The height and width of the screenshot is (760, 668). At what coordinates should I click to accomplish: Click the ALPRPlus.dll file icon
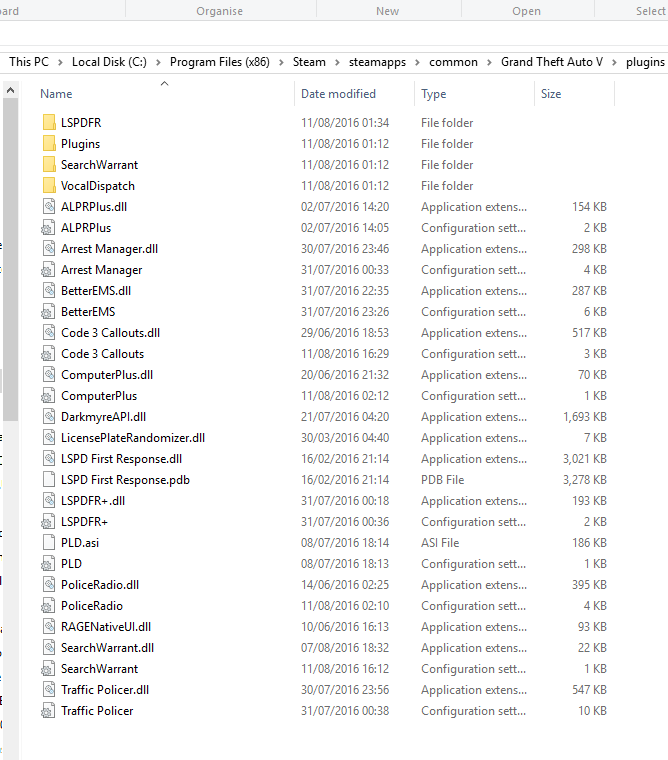point(49,206)
